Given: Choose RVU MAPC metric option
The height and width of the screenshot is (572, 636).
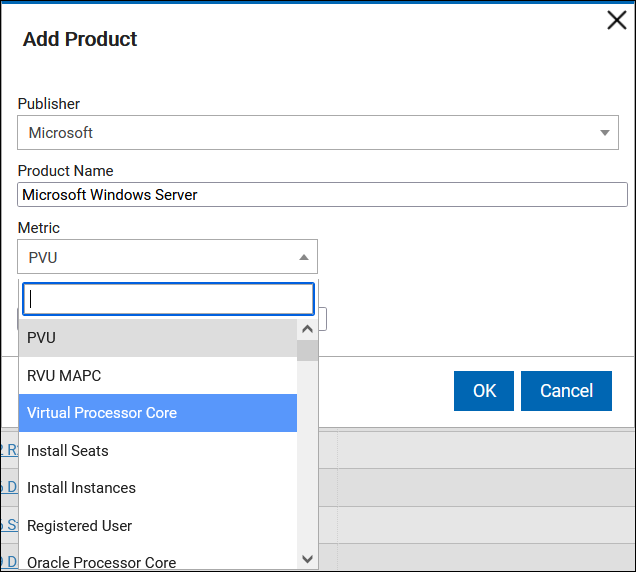Looking at the screenshot, I should (158, 376).
